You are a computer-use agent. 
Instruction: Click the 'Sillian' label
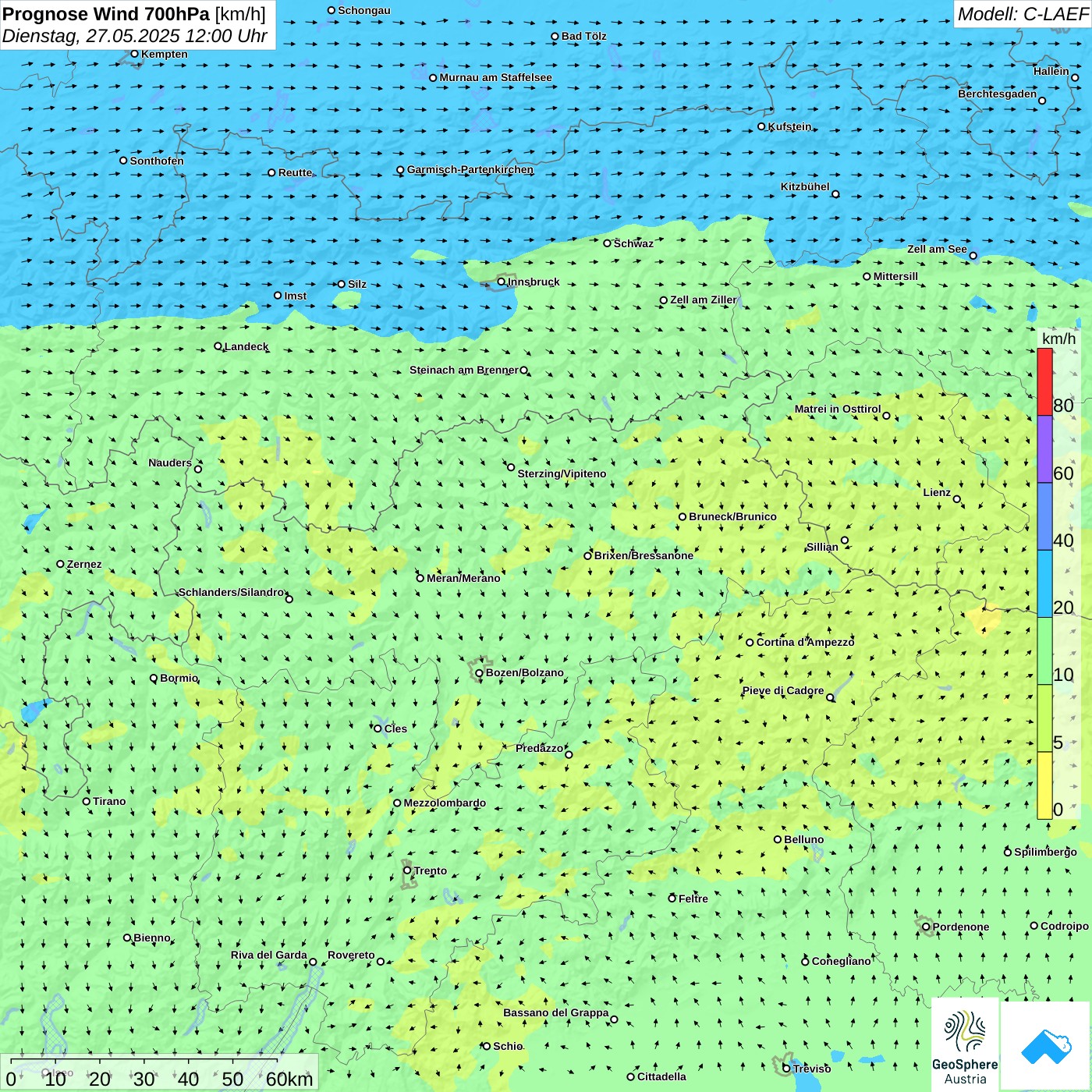coord(822,547)
